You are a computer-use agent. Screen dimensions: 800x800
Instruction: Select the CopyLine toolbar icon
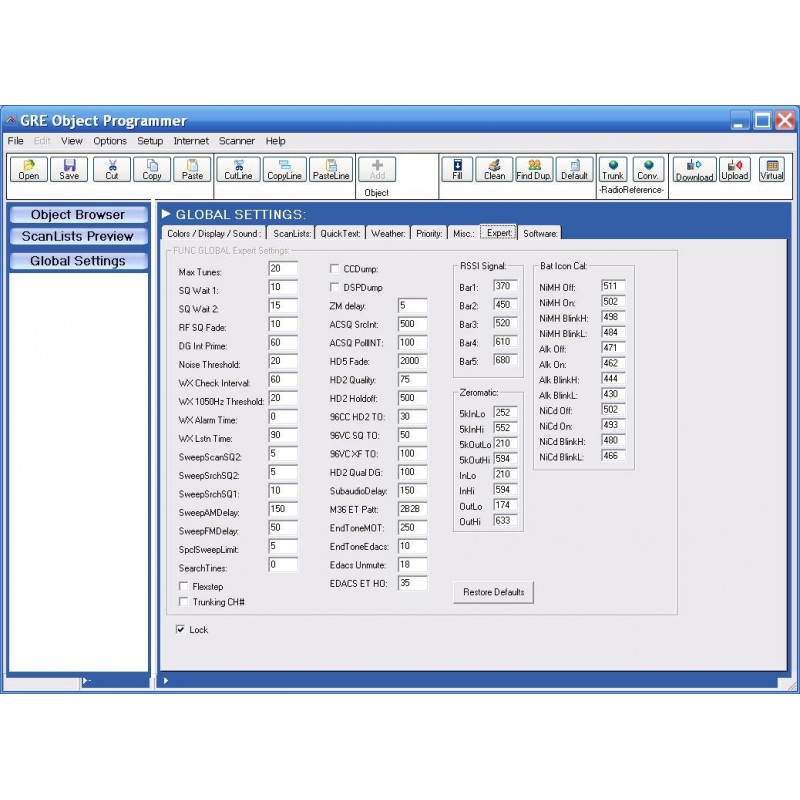point(284,170)
